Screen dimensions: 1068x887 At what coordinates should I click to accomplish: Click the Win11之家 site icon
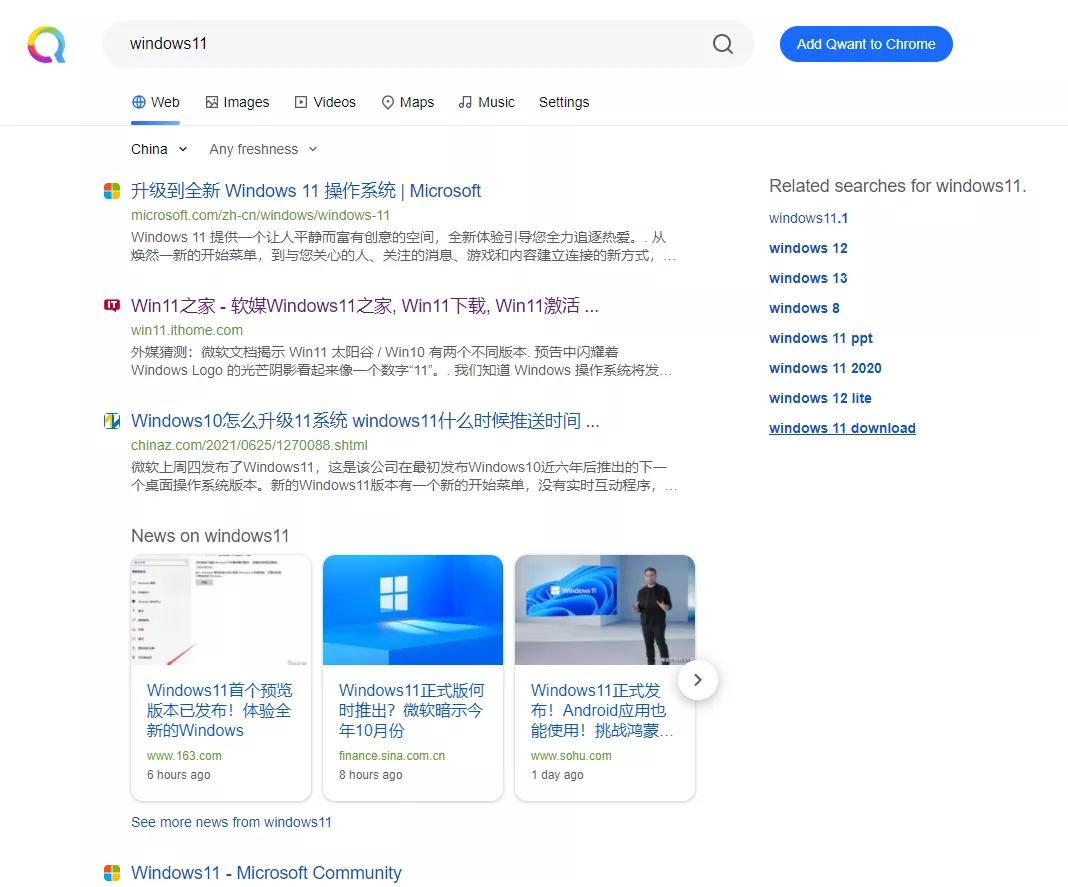click(x=111, y=305)
